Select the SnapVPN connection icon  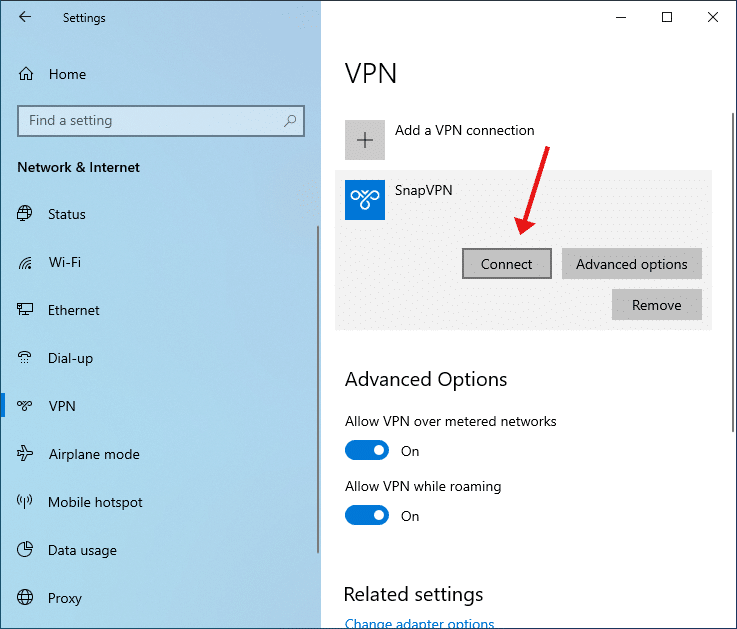[365, 200]
